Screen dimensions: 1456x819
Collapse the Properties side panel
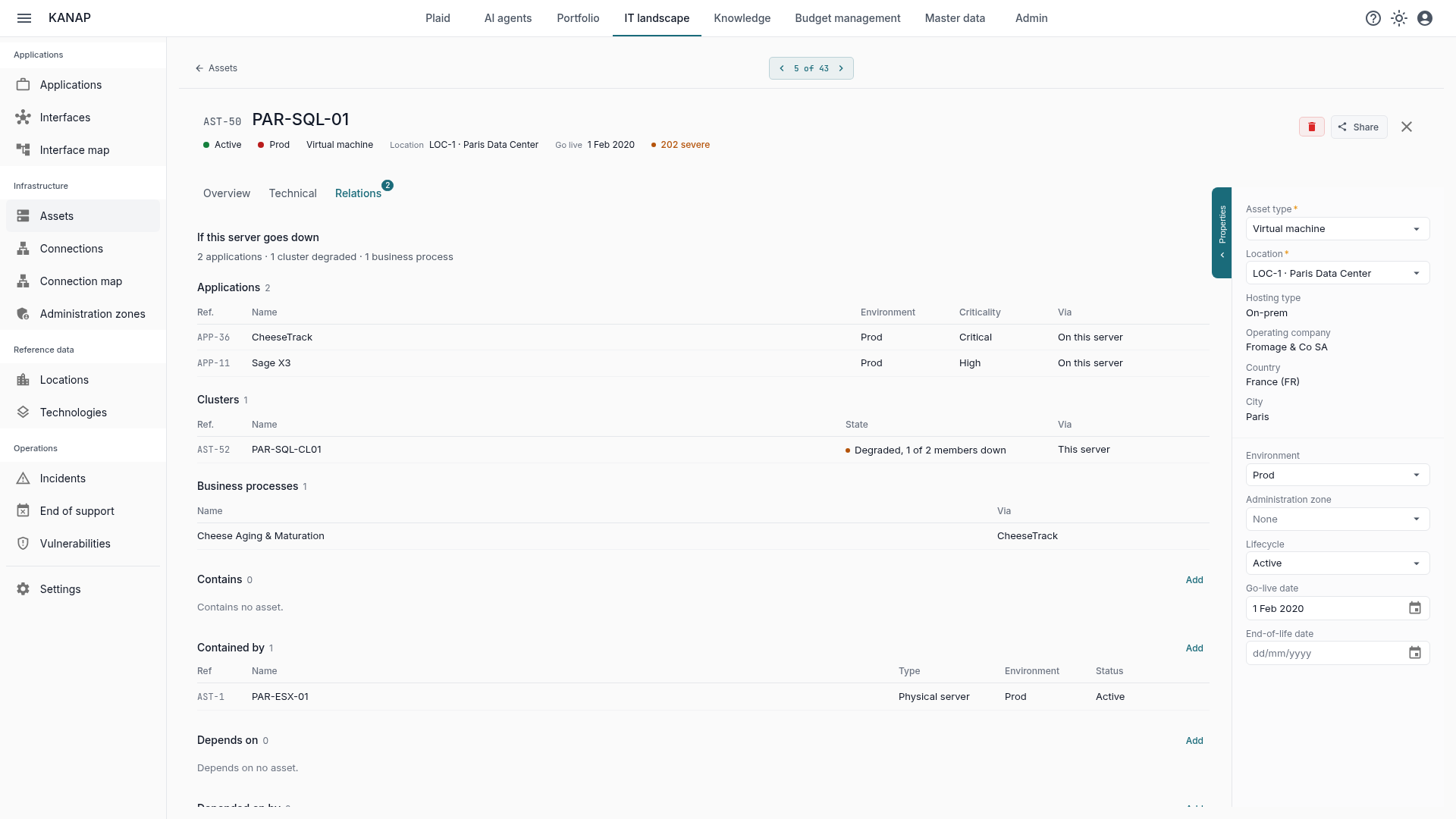coord(1222,233)
